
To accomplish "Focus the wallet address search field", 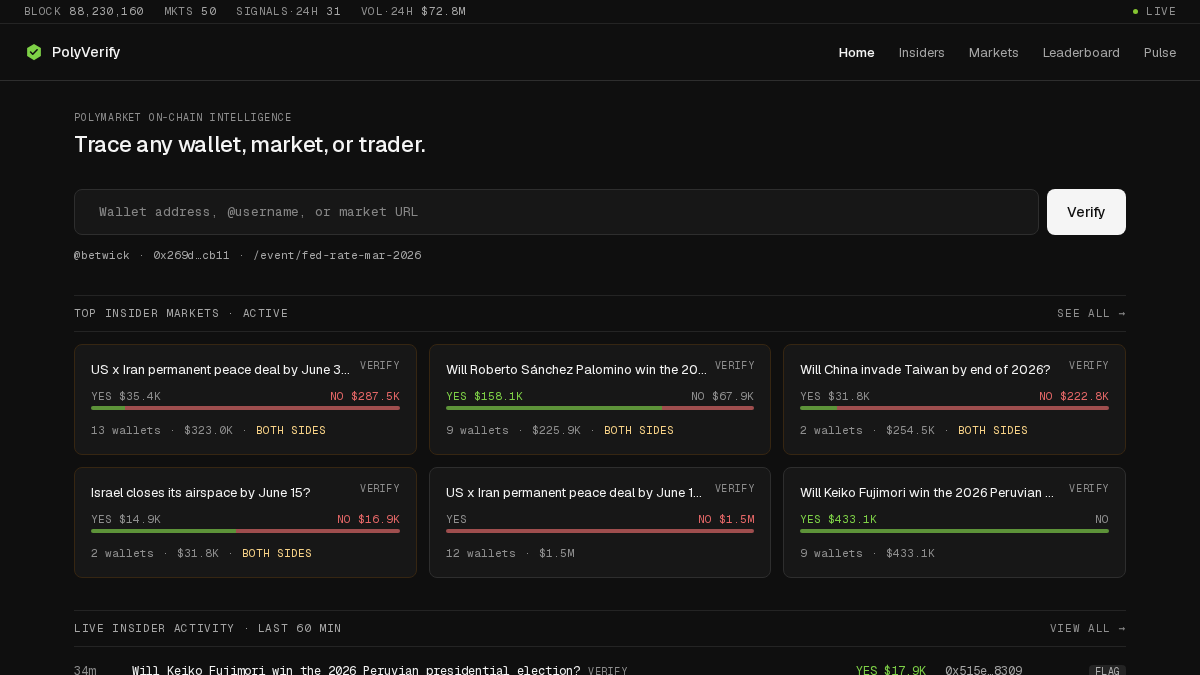I will (556, 212).
